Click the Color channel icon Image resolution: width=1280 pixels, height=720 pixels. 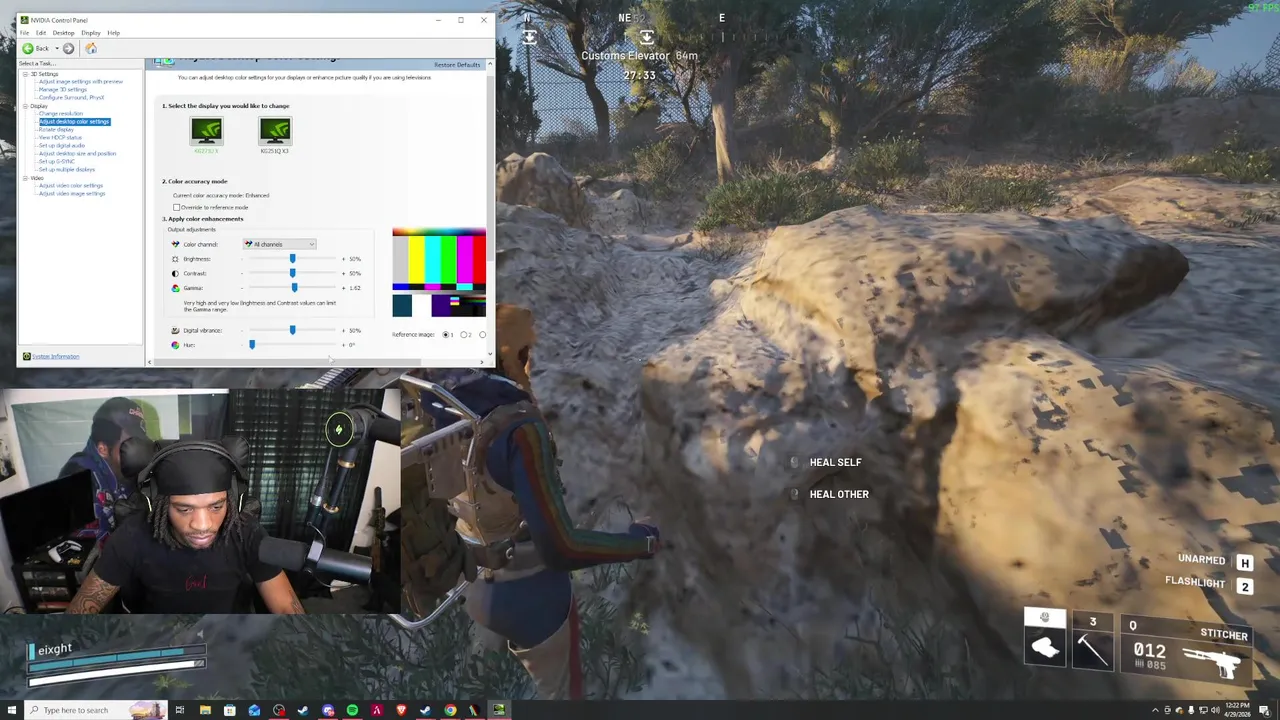point(175,244)
